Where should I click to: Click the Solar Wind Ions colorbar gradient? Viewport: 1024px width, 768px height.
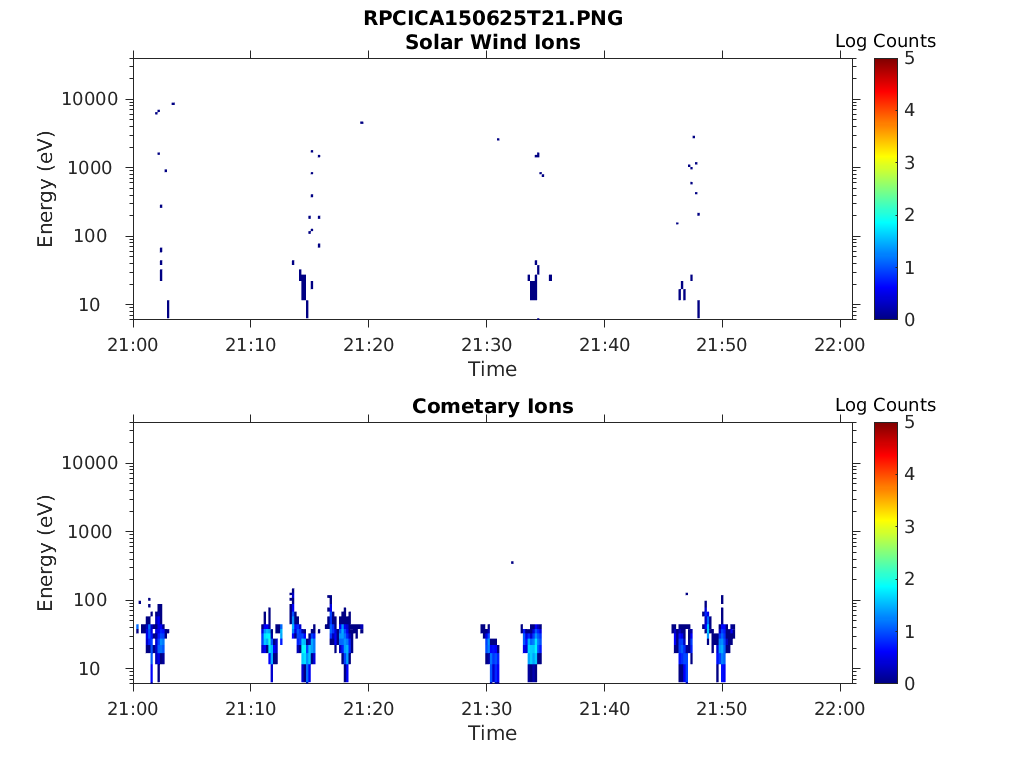click(x=886, y=189)
